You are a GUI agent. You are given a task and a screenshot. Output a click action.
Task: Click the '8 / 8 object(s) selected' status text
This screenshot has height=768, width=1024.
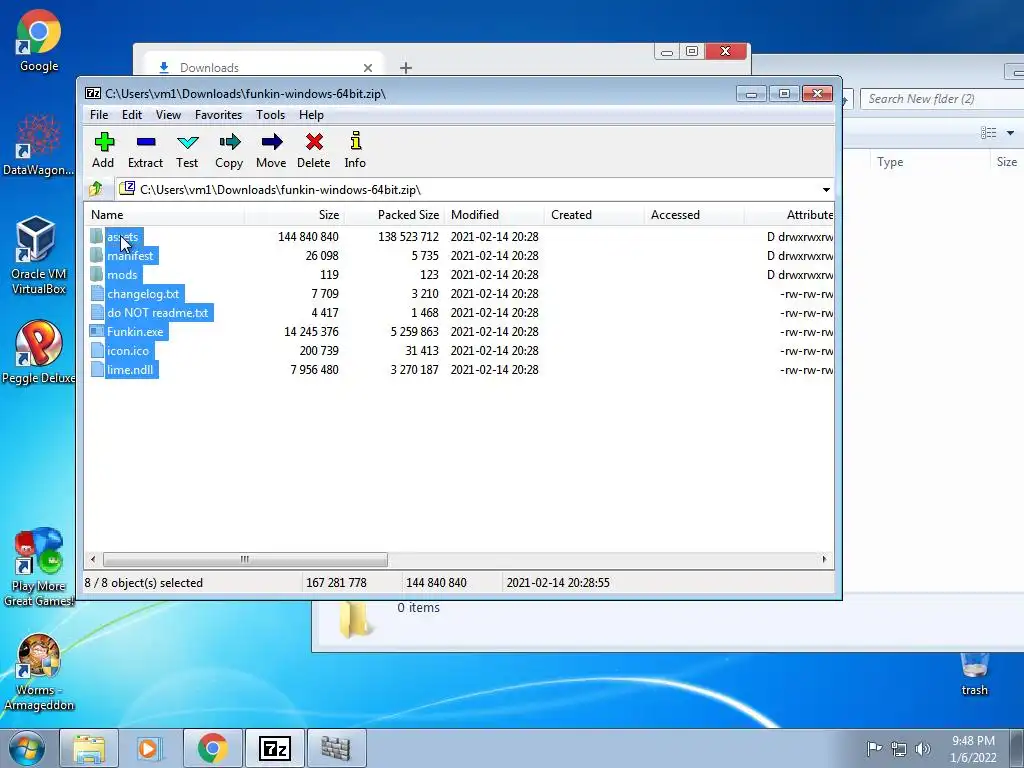144,583
